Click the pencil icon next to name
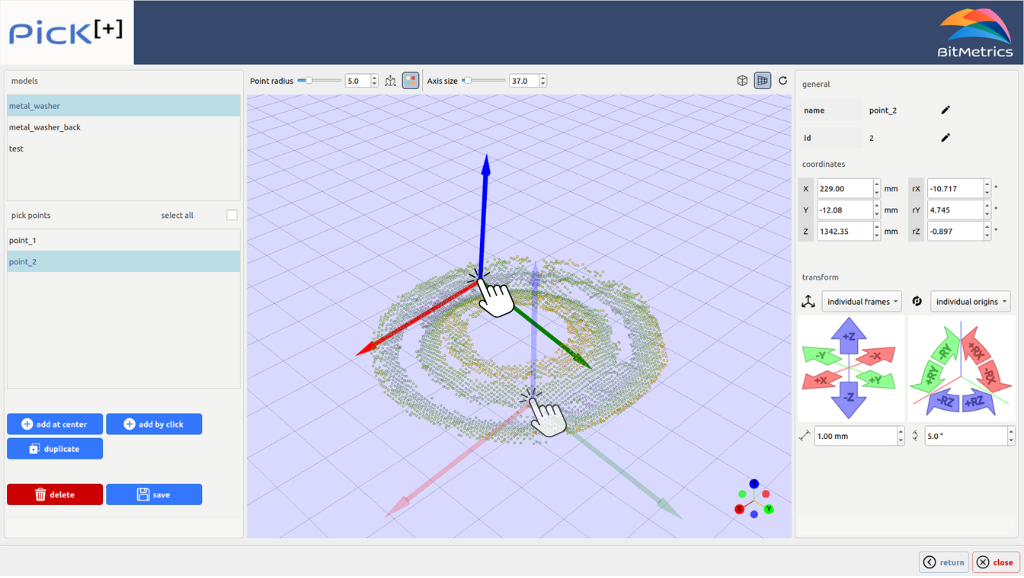 [x=945, y=110]
